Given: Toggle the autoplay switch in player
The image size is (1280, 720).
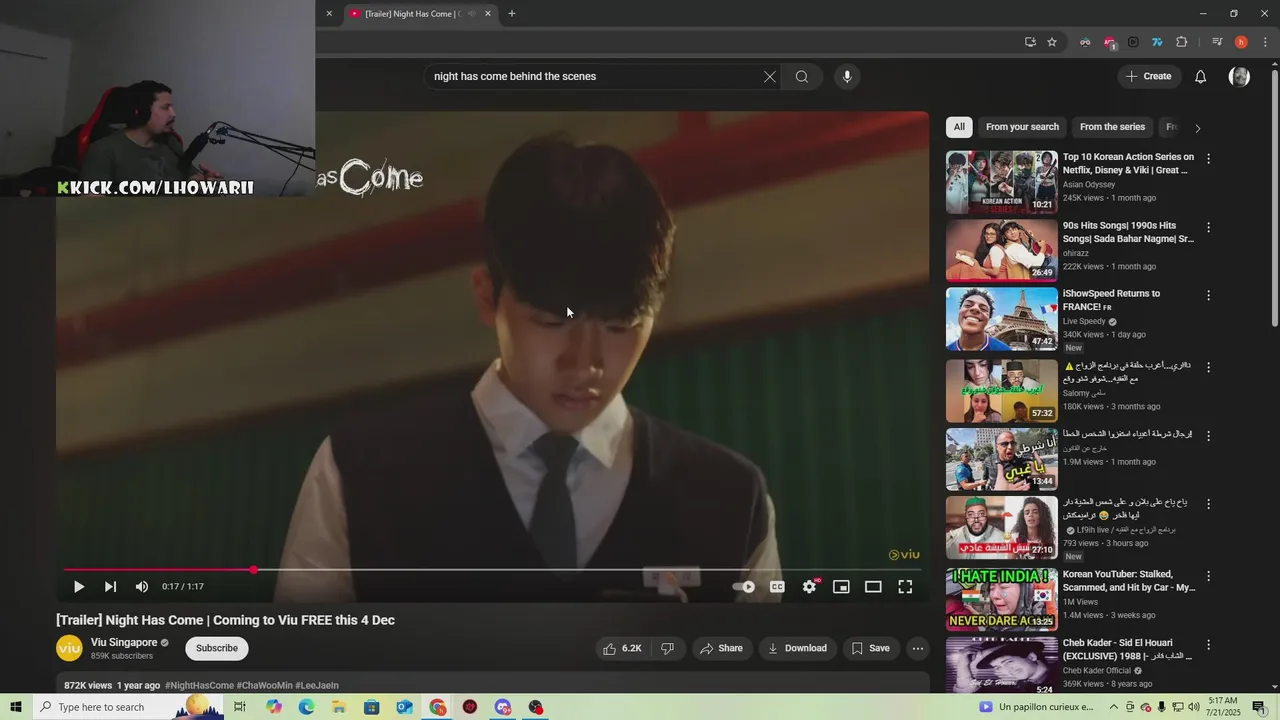Looking at the screenshot, I should [x=744, y=587].
